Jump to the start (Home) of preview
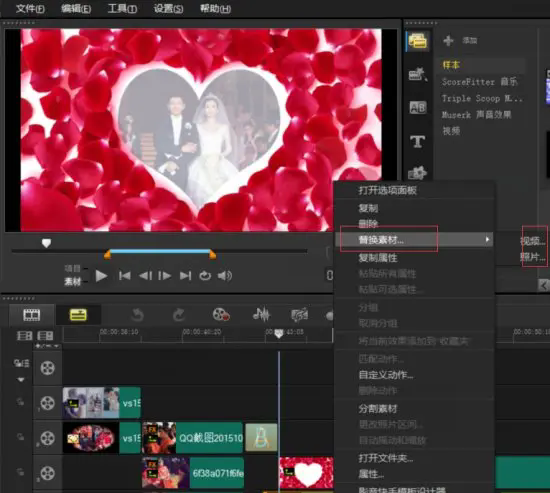 [x=125, y=276]
